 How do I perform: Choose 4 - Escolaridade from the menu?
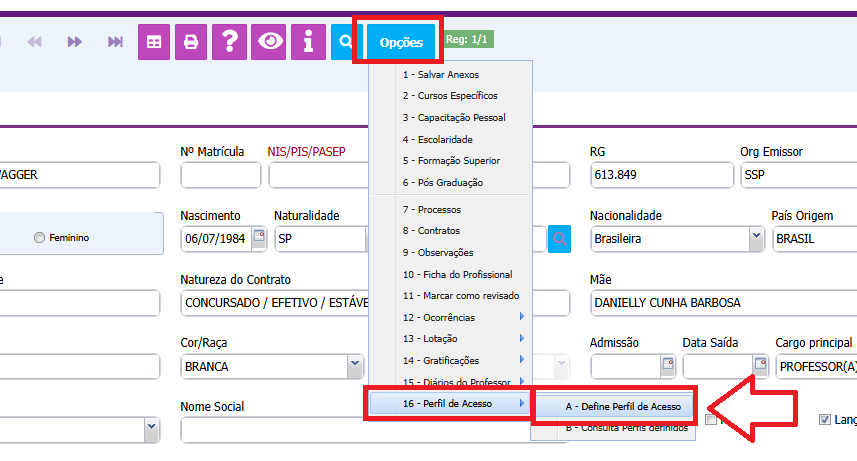[438, 139]
